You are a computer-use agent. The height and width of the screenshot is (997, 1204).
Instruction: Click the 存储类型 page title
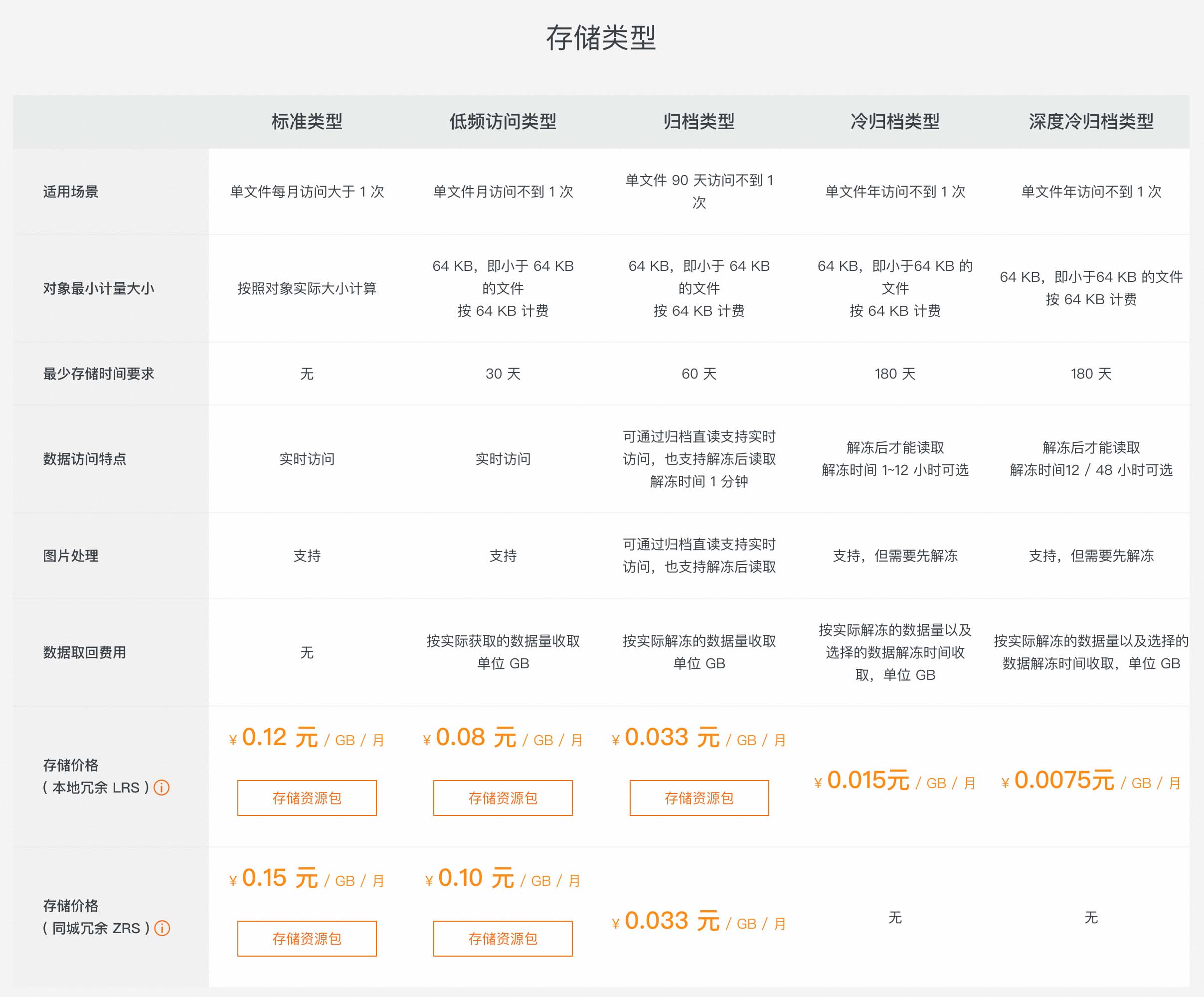pyautogui.click(x=601, y=38)
